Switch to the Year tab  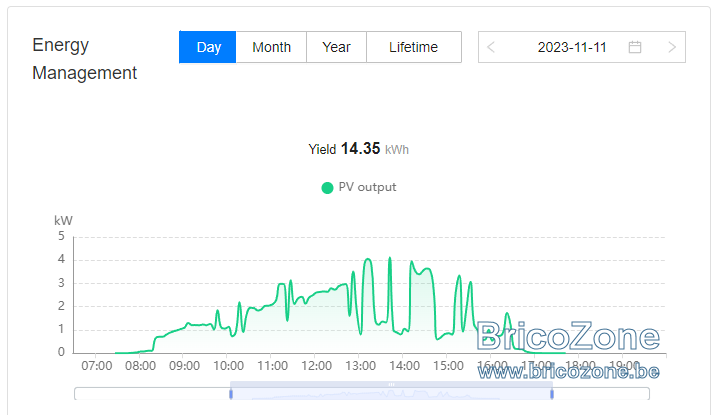click(336, 47)
